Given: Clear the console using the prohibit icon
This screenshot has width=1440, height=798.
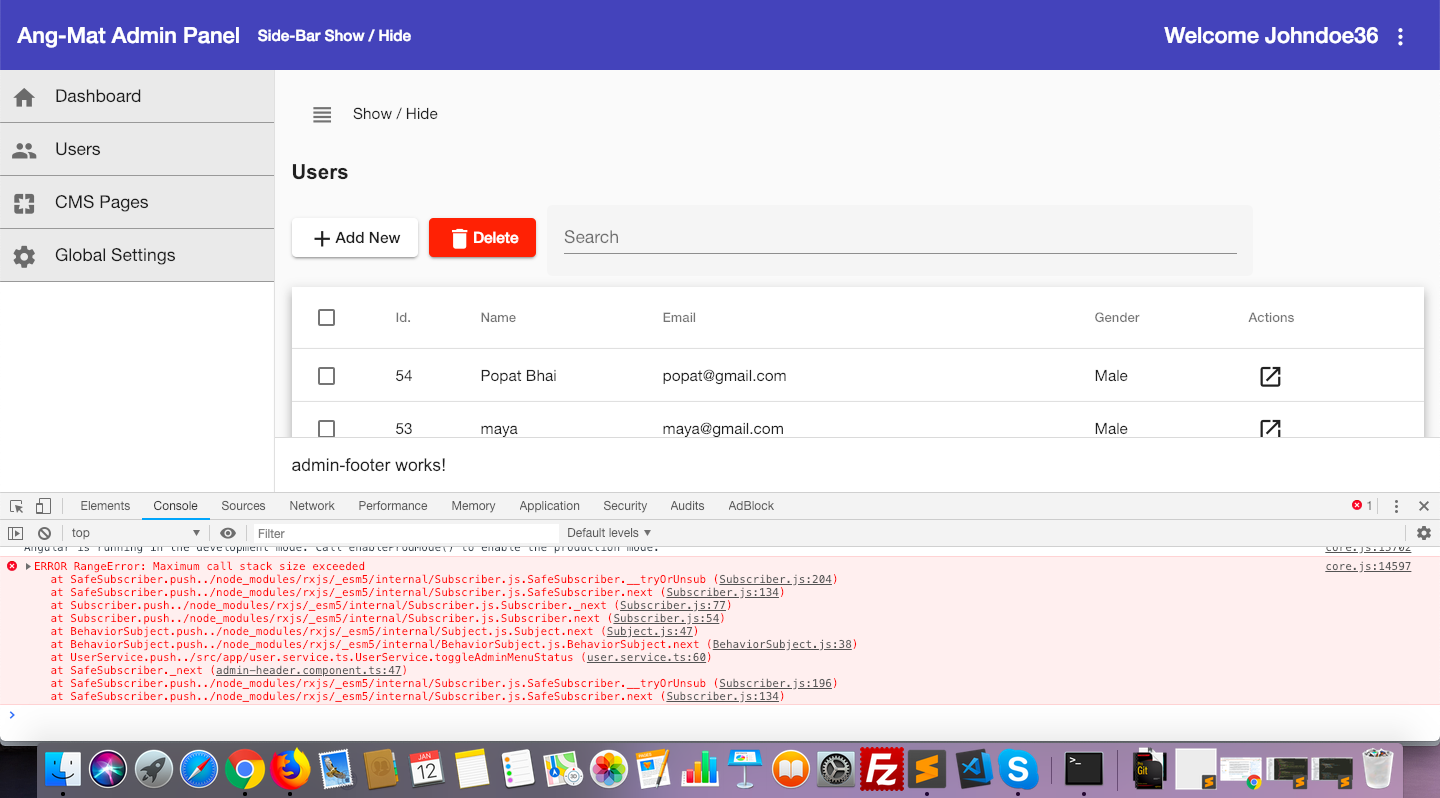Looking at the screenshot, I should [x=44, y=533].
